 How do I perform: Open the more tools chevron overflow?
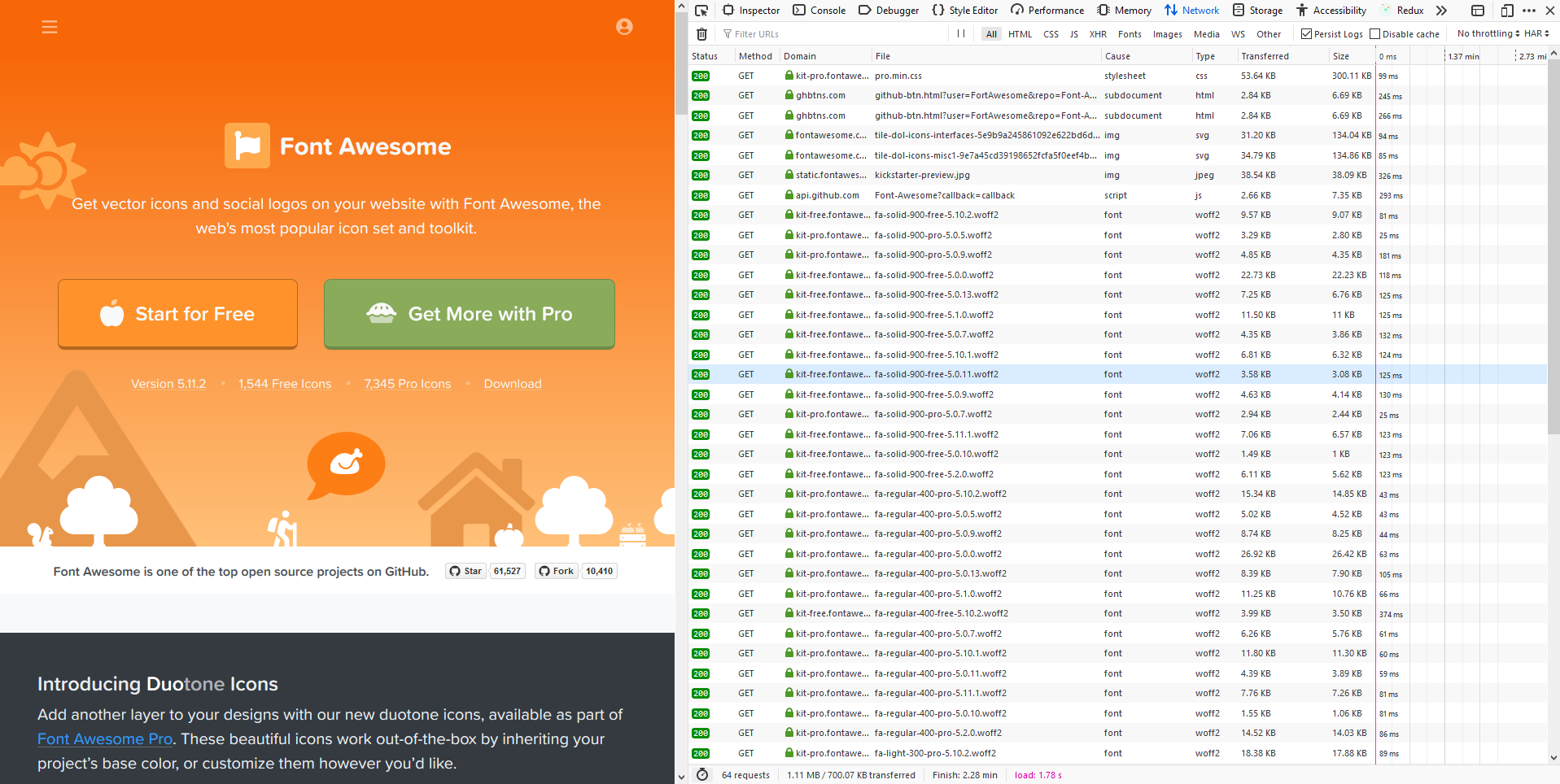[1441, 11]
